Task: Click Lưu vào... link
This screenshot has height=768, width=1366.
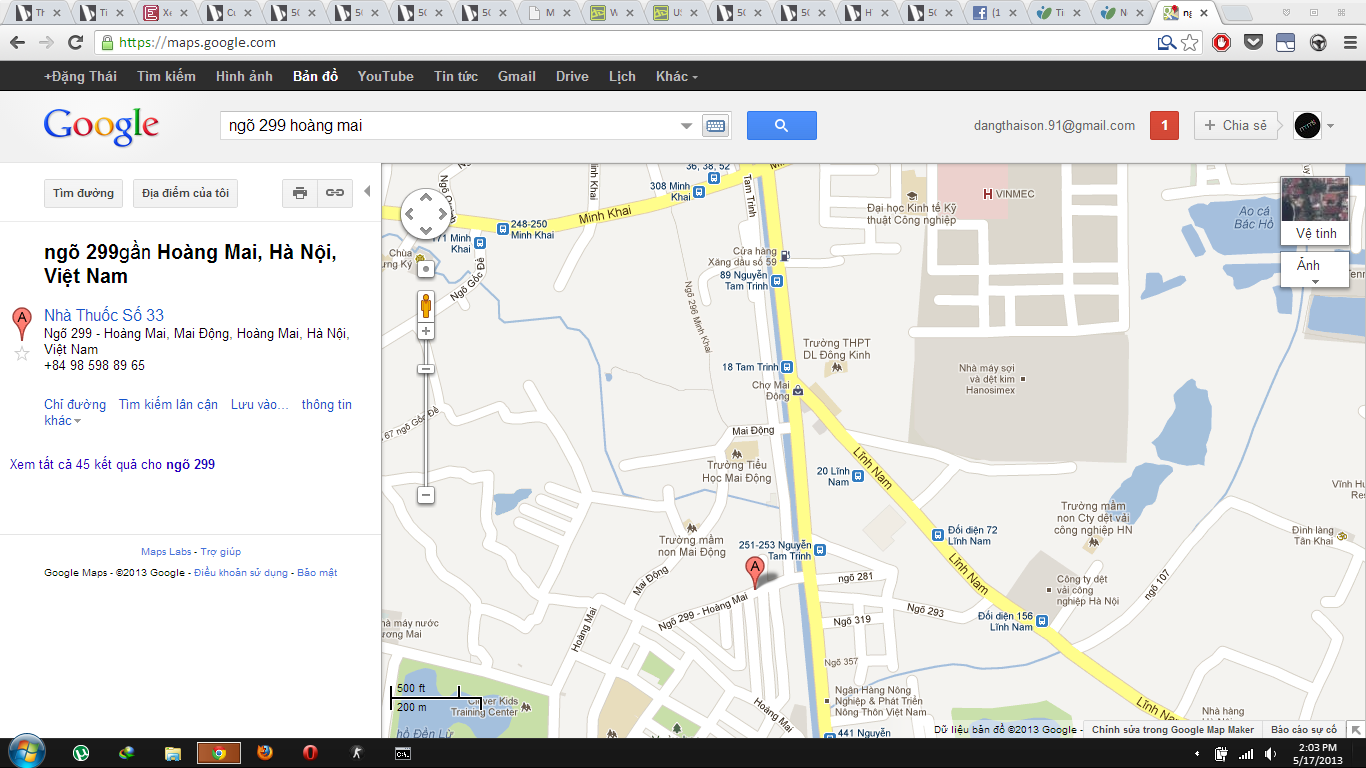Action: pos(260,405)
